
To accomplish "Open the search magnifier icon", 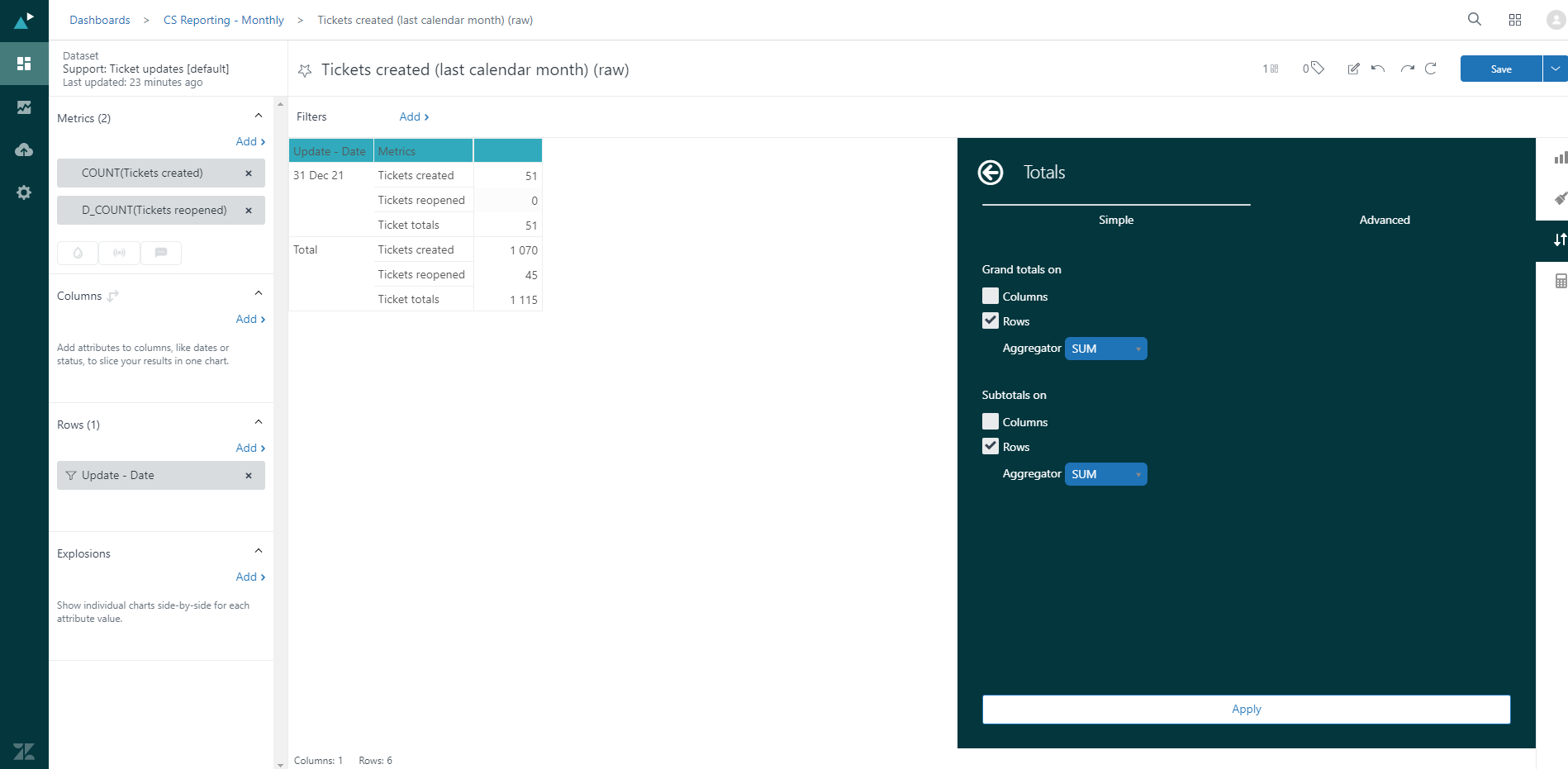I will coord(1474,20).
